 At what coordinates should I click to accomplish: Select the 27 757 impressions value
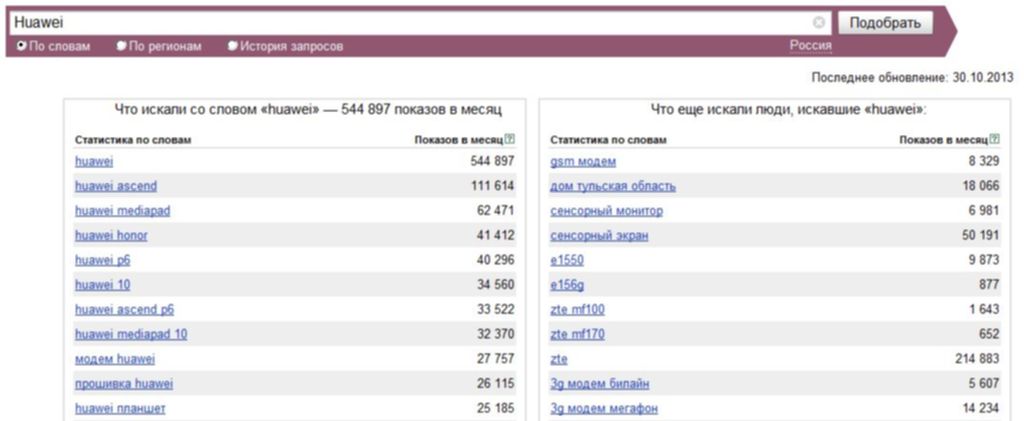[496, 359]
